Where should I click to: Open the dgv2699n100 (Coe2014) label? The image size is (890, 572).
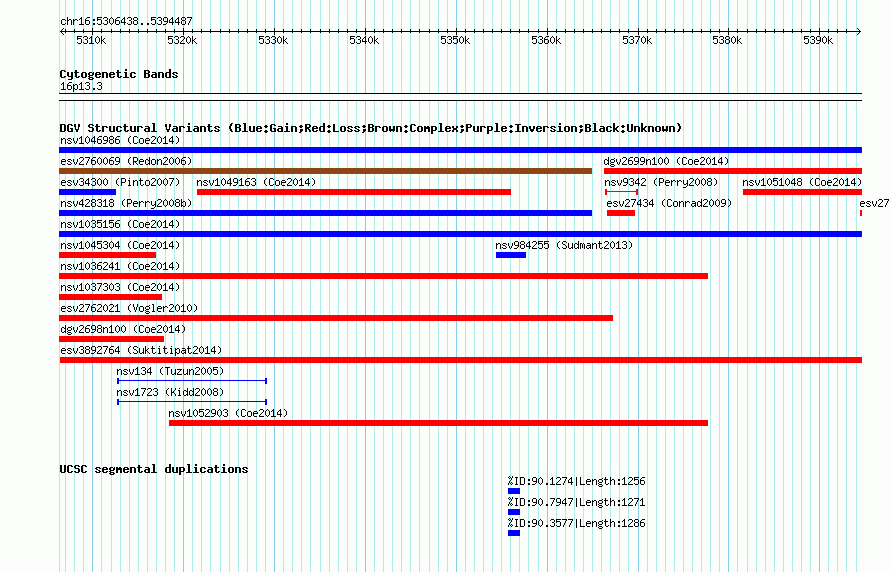(666, 161)
